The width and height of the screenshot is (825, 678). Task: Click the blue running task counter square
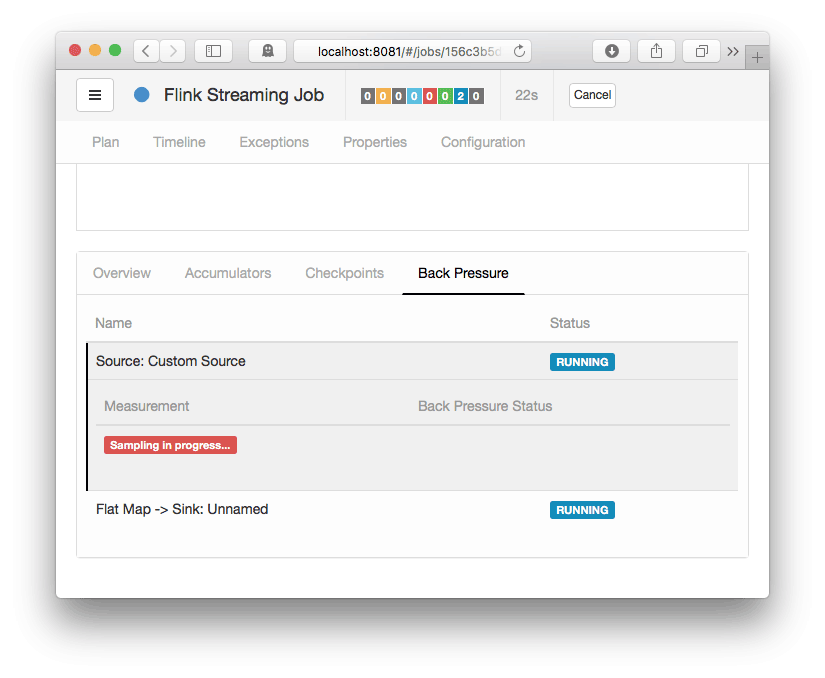461,96
